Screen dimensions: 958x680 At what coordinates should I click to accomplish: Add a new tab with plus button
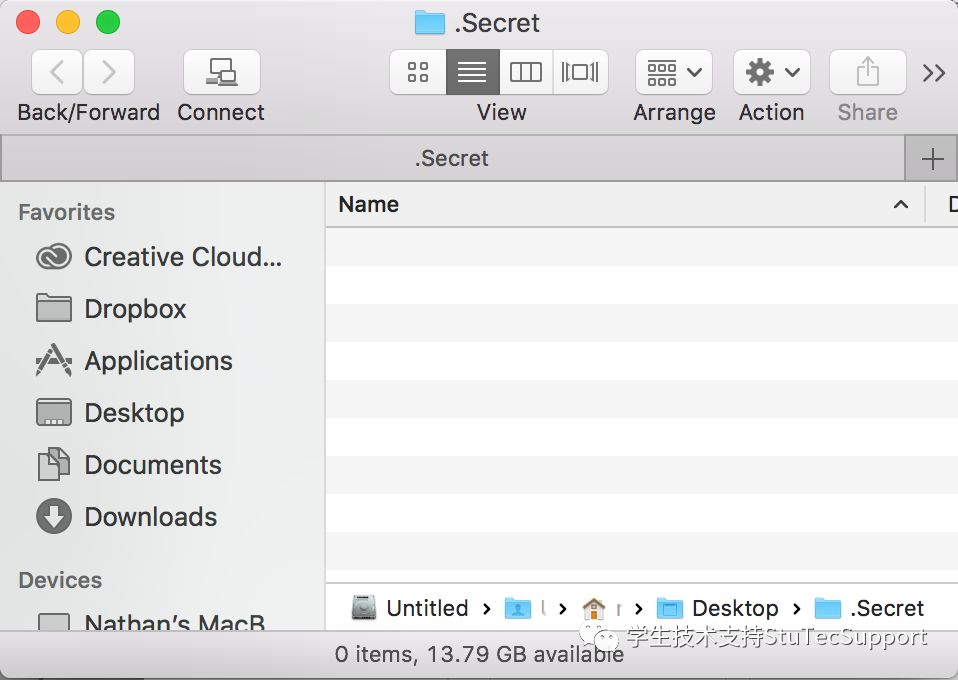pos(931,158)
